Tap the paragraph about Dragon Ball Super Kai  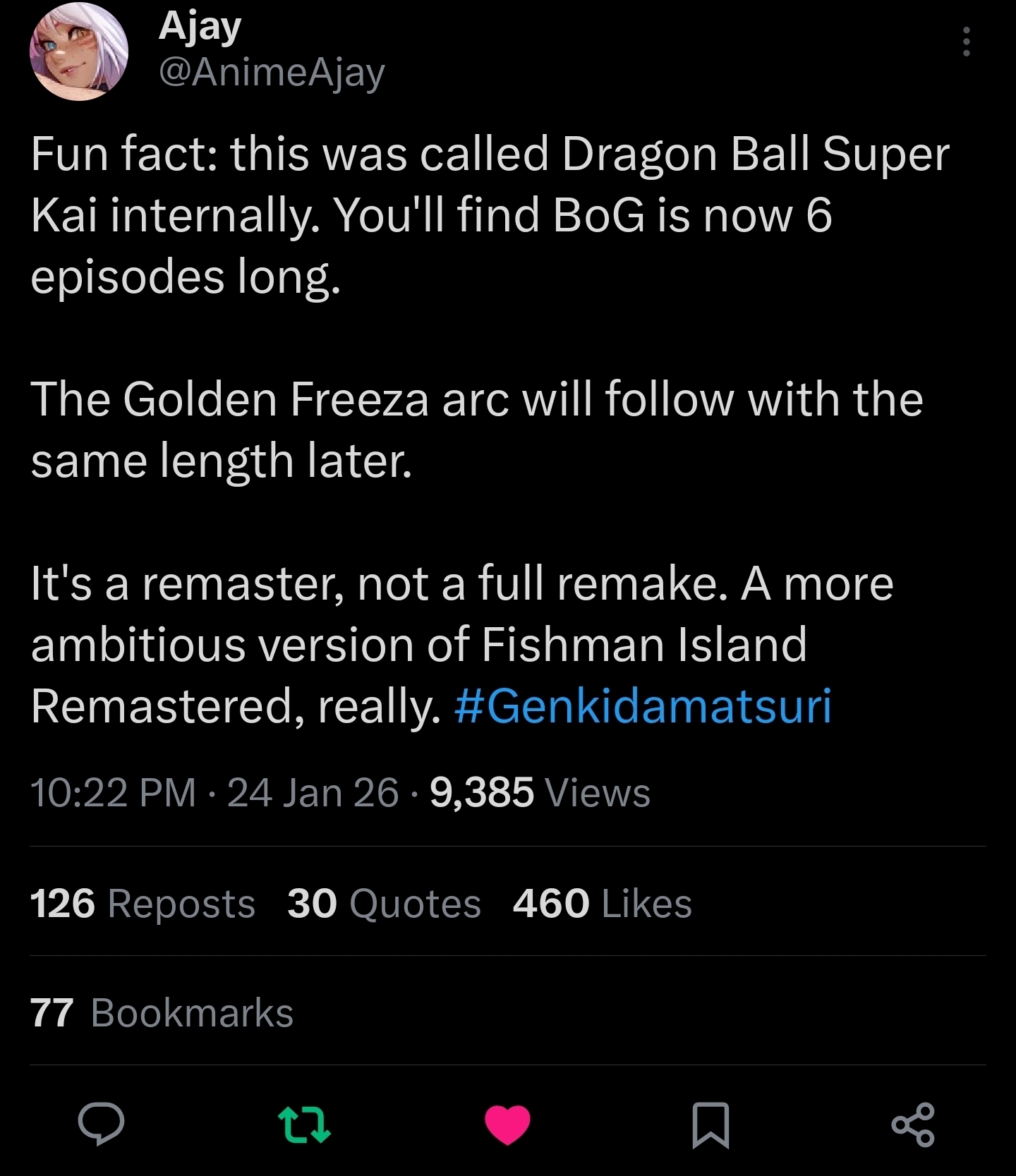(x=490, y=214)
